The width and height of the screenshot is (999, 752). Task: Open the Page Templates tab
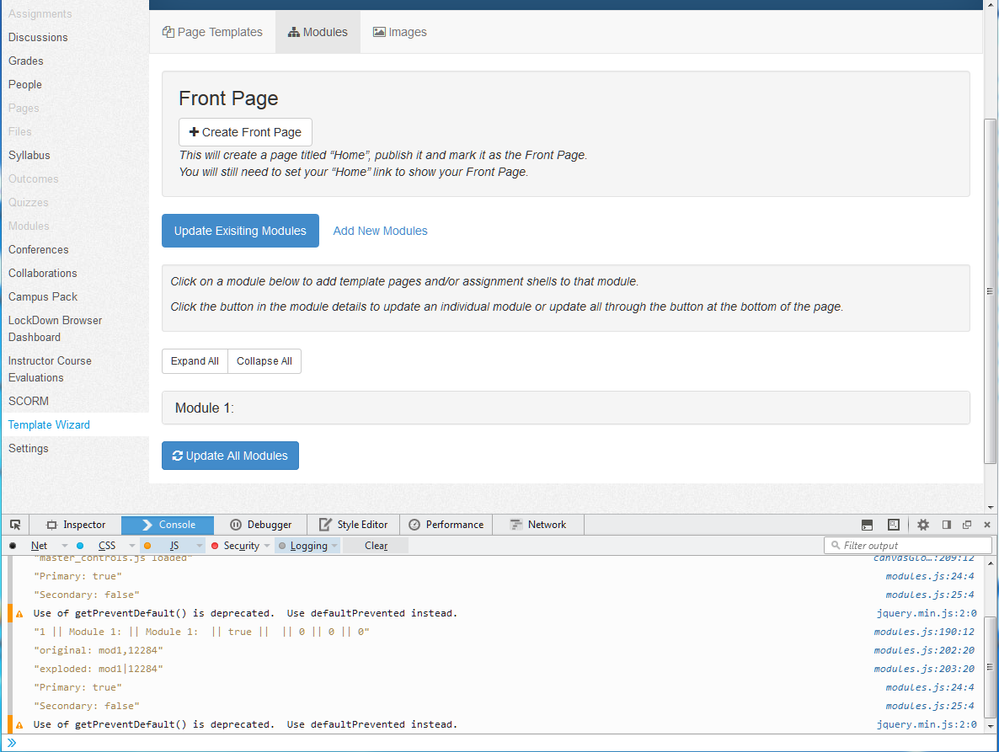coord(212,32)
